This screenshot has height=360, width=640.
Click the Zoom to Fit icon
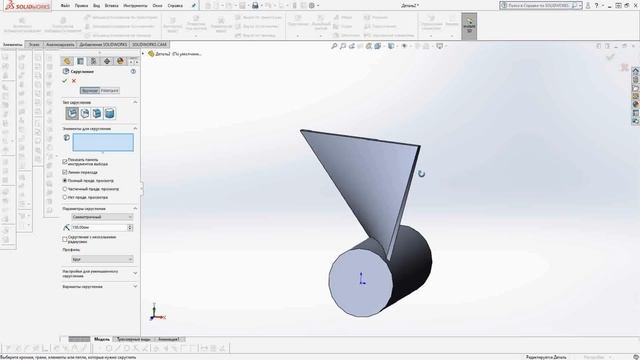pyautogui.click(x=334, y=46)
